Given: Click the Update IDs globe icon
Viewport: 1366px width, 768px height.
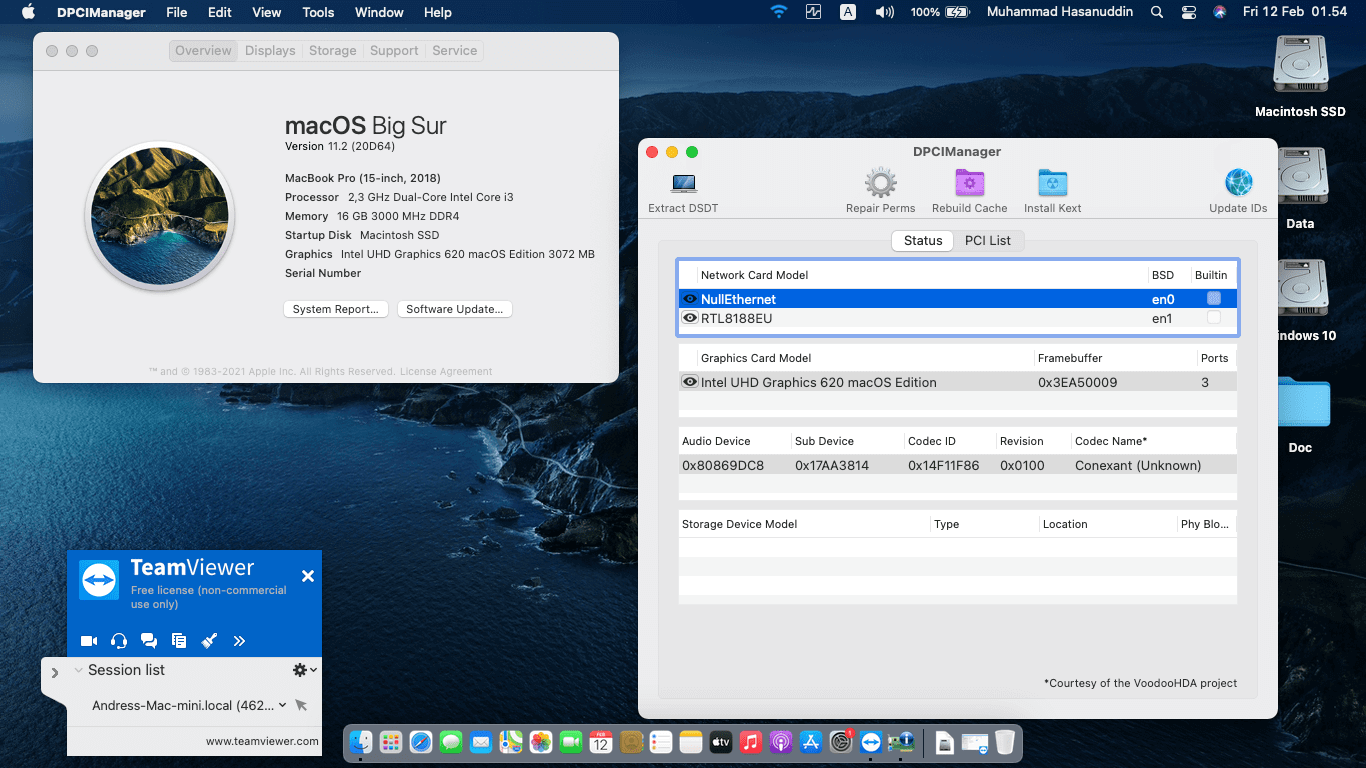Looking at the screenshot, I should pos(1238,183).
